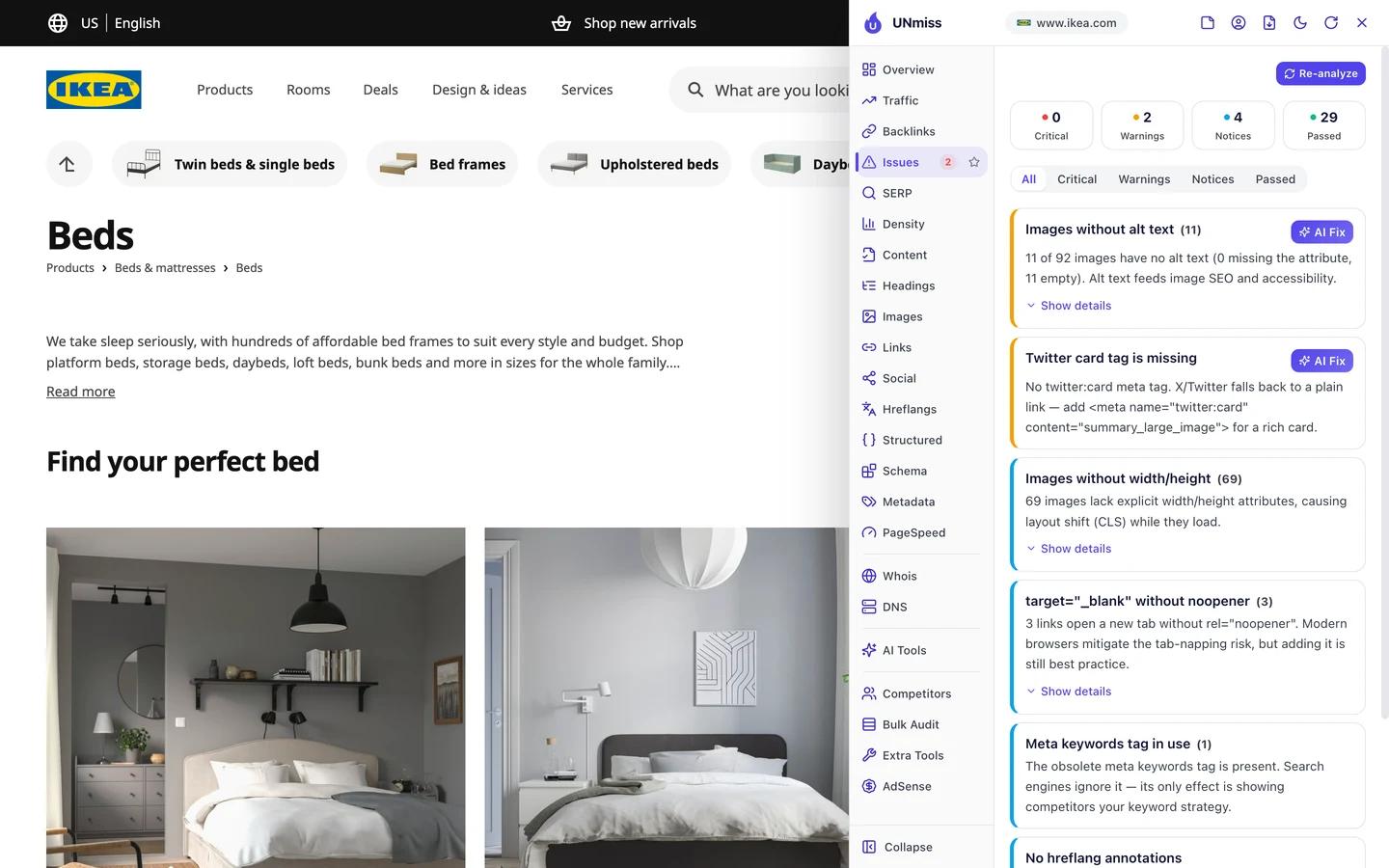Click the blank page icon in UNmiss header
Image resolution: width=1389 pixels, height=868 pixels.
pos(1208,23)
